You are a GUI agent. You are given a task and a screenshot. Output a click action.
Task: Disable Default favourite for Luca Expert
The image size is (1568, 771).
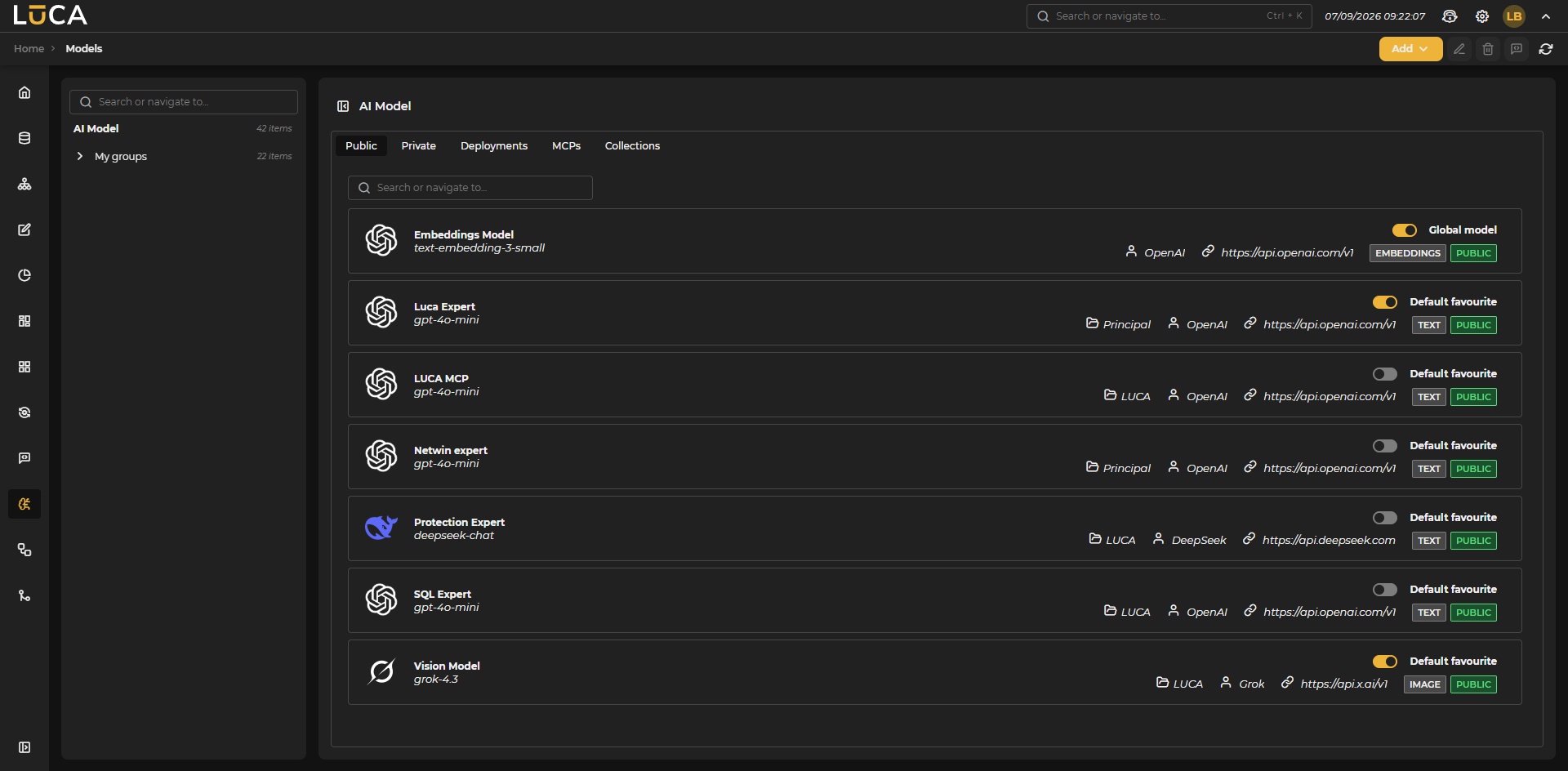pos(1385,302)
